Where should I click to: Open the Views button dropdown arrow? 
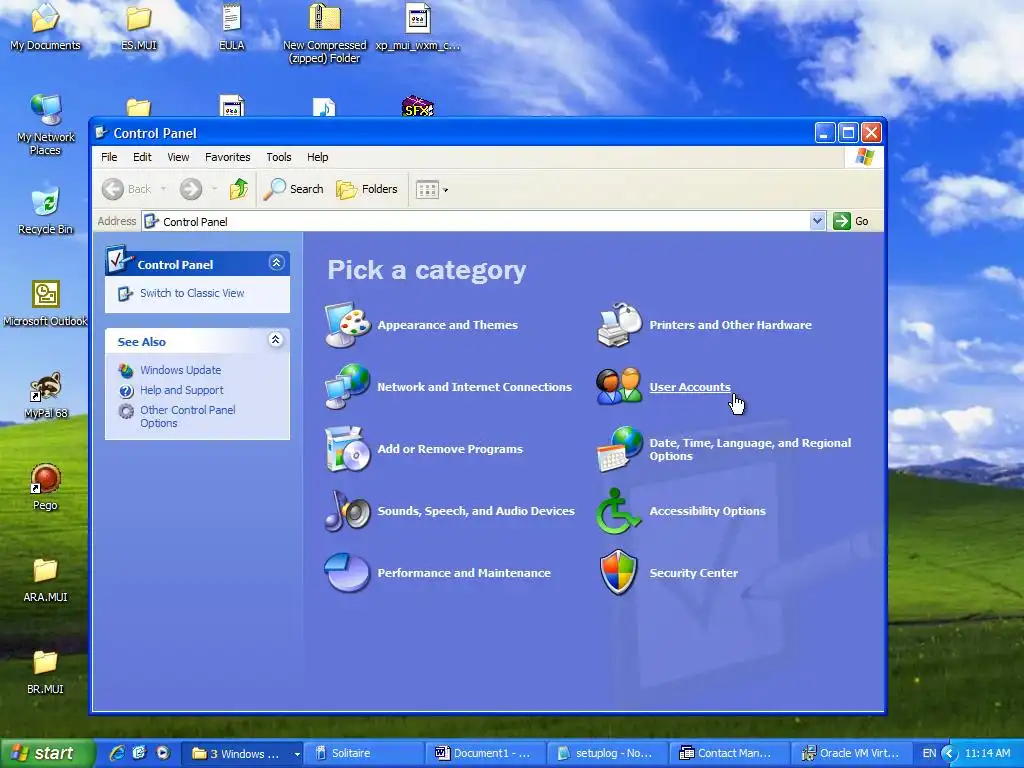pyautogui.click(x=445, y=190)
